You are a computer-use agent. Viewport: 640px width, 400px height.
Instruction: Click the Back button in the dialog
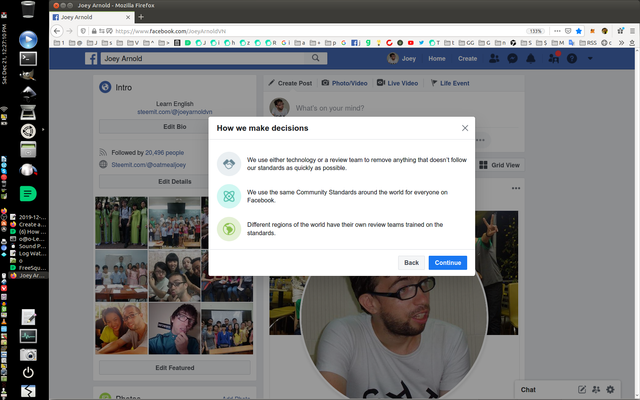coord(411,262)
